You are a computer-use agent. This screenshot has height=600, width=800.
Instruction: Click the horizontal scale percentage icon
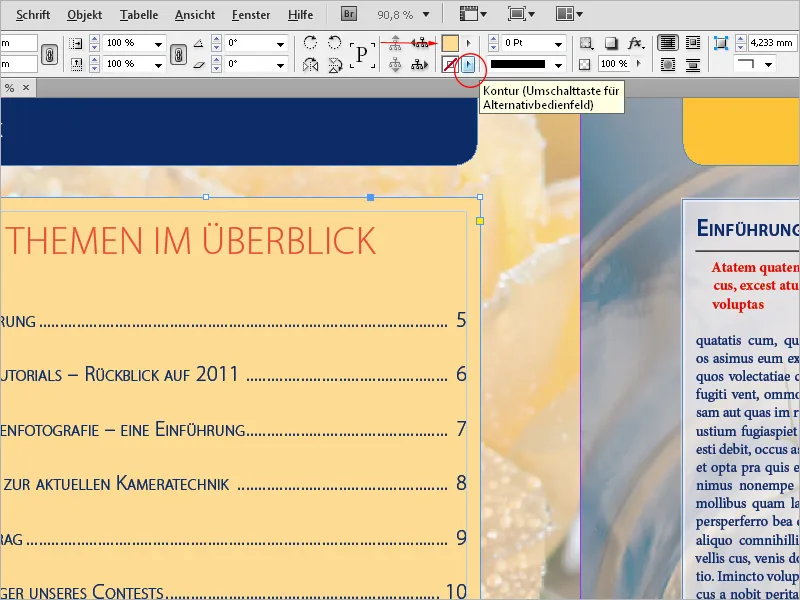click(76, 44)
